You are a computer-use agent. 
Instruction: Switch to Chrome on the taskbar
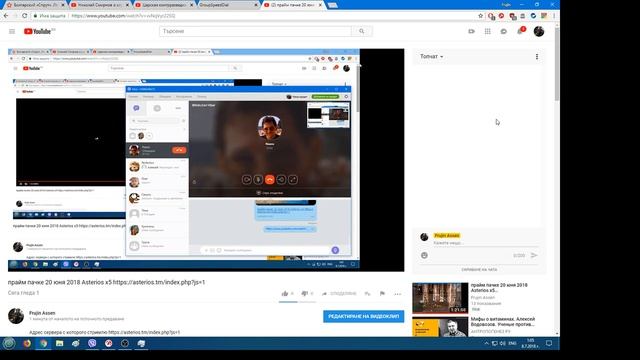click(x=43, y=343)
